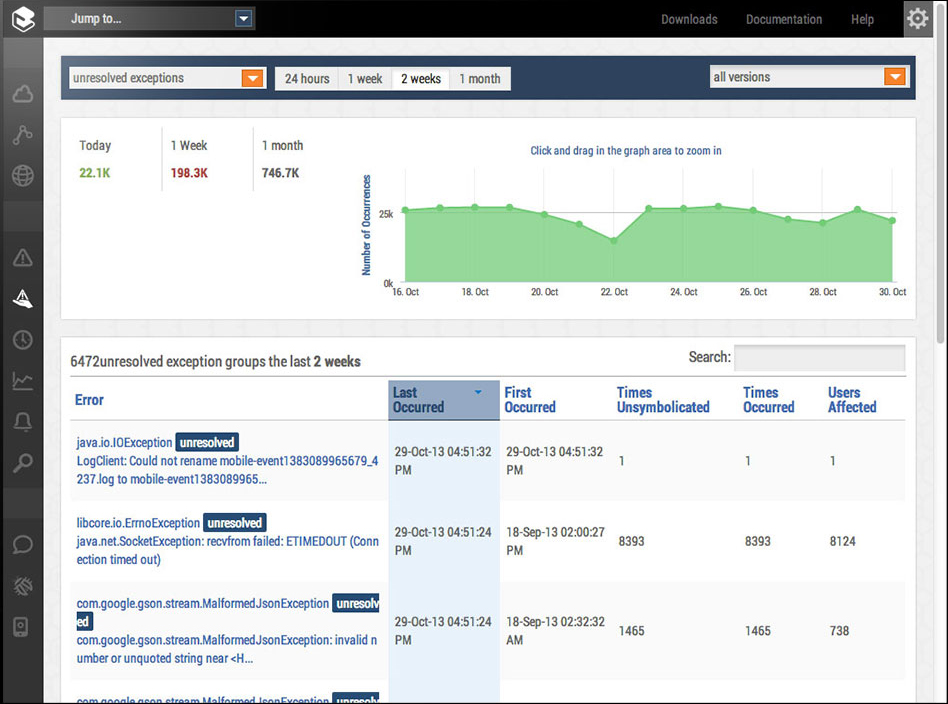This screenshot has height=704, width=948.
Task: Sort table by First Occurred column
Action: tap(530, 400)
